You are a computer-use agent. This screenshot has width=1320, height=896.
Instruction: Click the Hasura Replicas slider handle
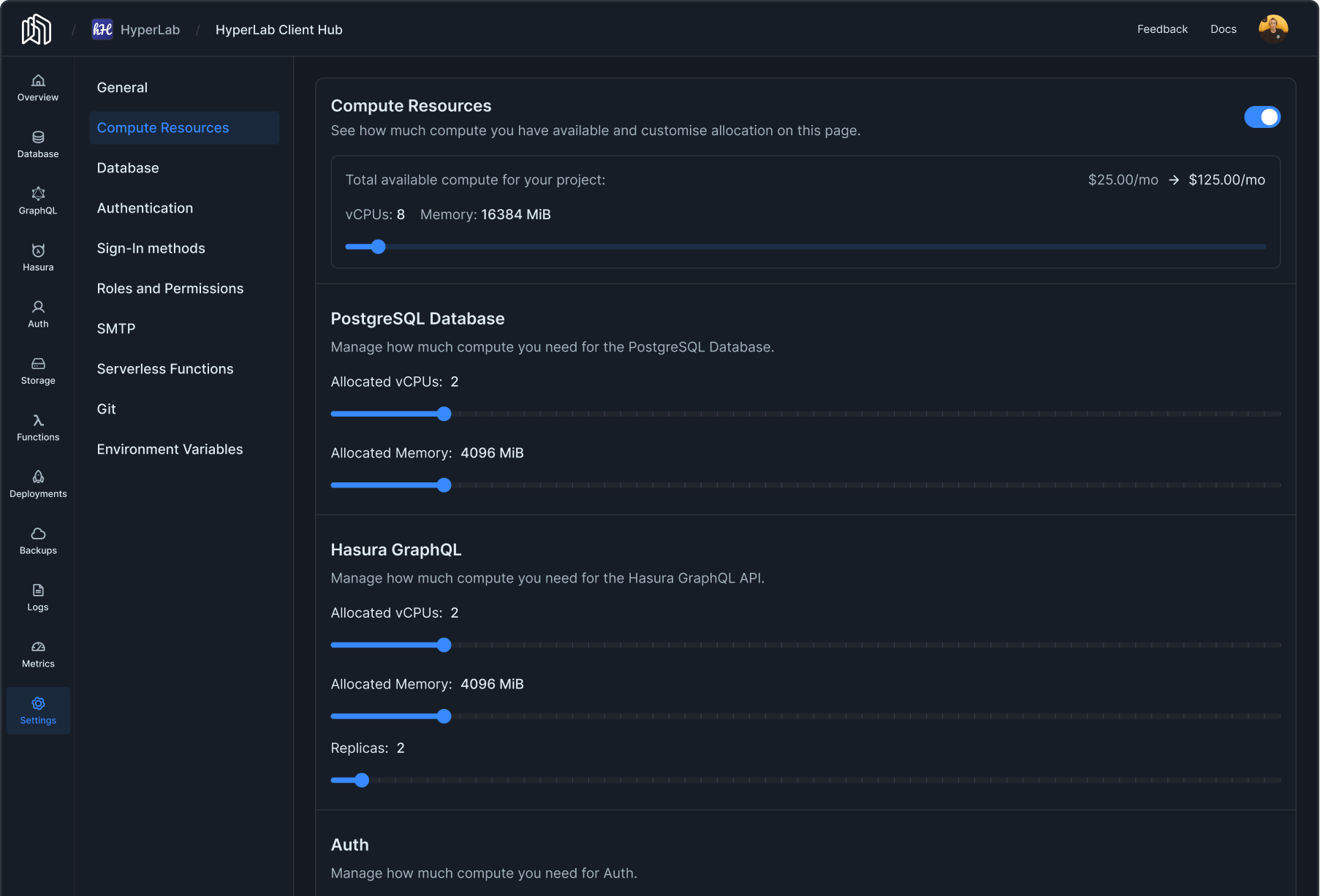click(x=362, y=781)
